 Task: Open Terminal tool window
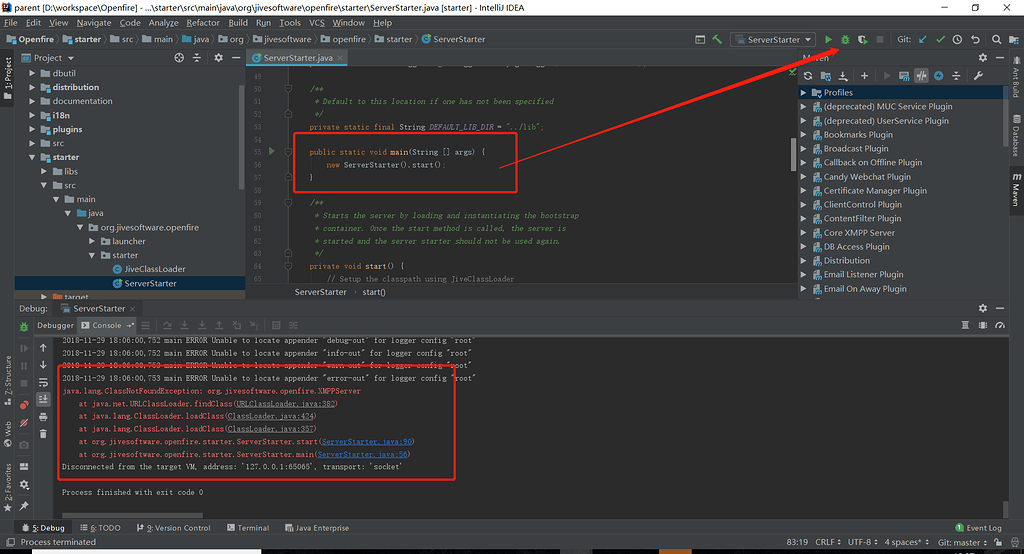pos(248,528)
